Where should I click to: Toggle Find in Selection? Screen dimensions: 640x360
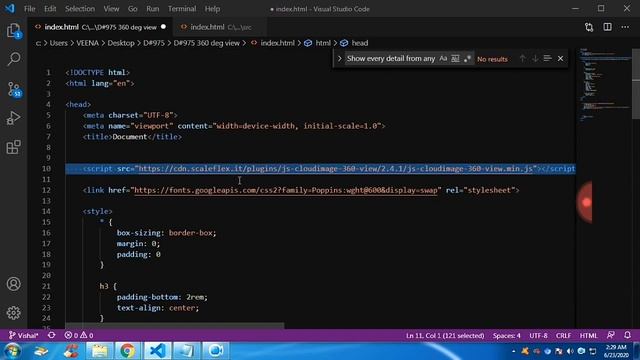tap(547, 59)
